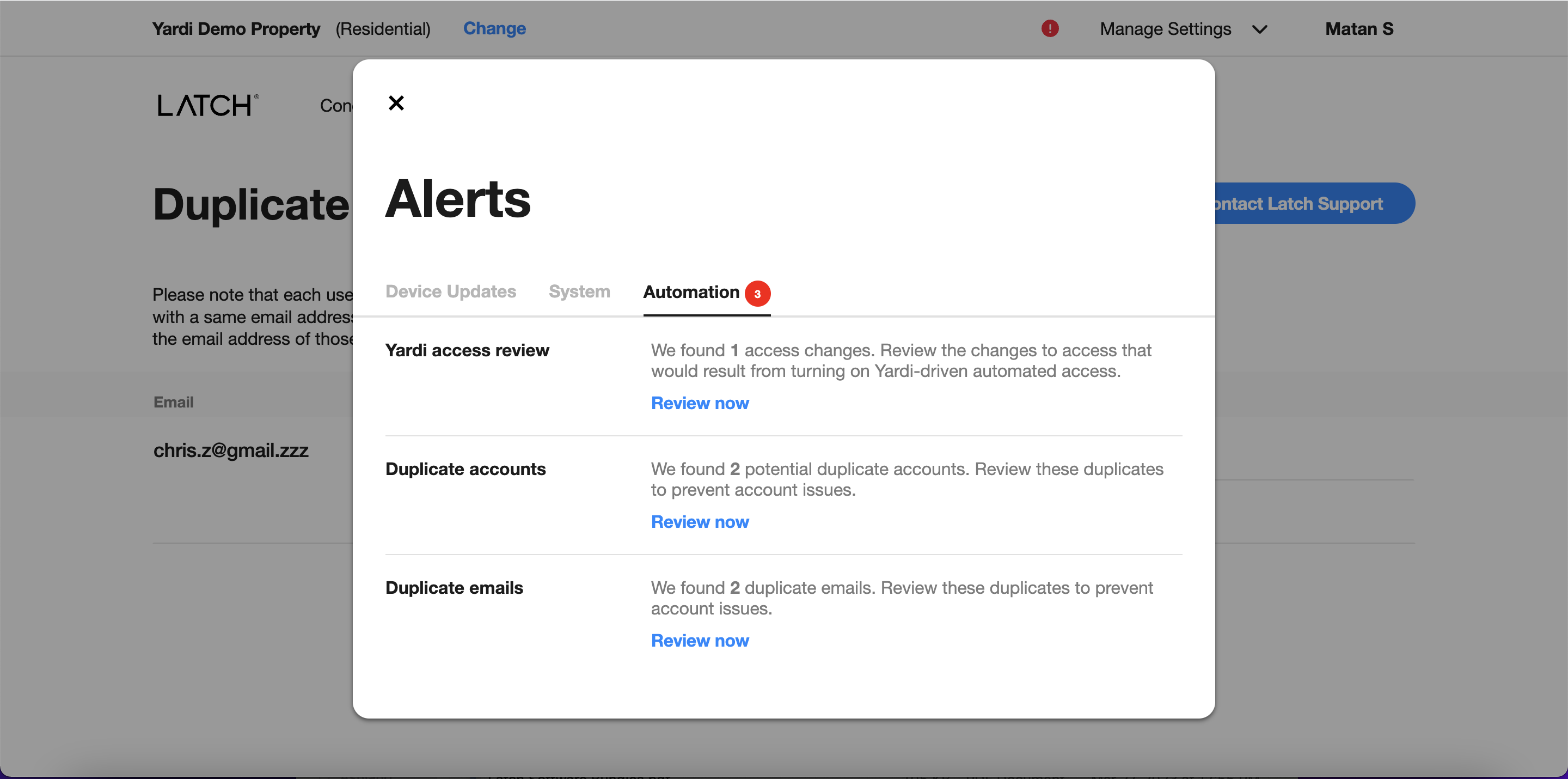Click the (Residential) property type label
Screen dimensions: 1568x779
point(383,29)
